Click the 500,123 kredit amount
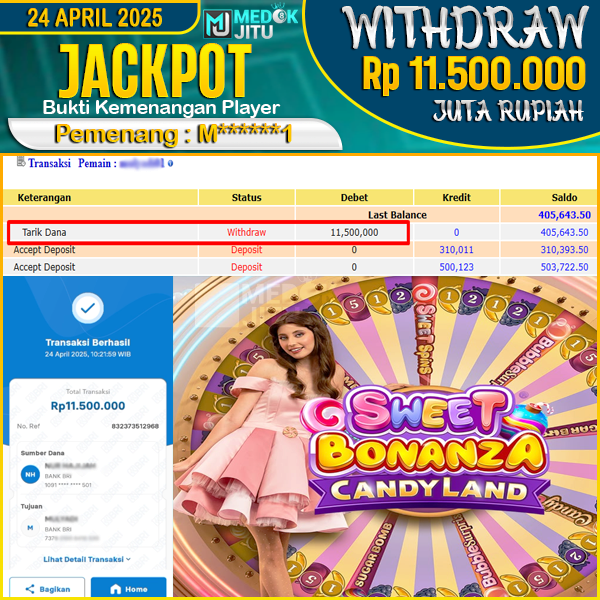Image resolution: width=600 pixels, height=600 pixels. coord(456,267)
